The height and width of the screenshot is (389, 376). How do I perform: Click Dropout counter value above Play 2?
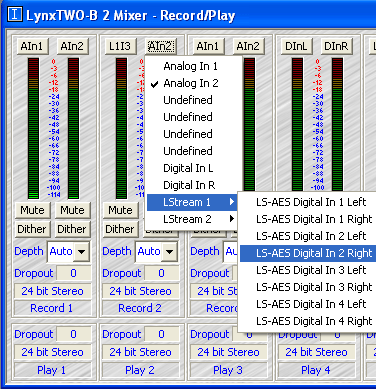(x=162, y=334)
